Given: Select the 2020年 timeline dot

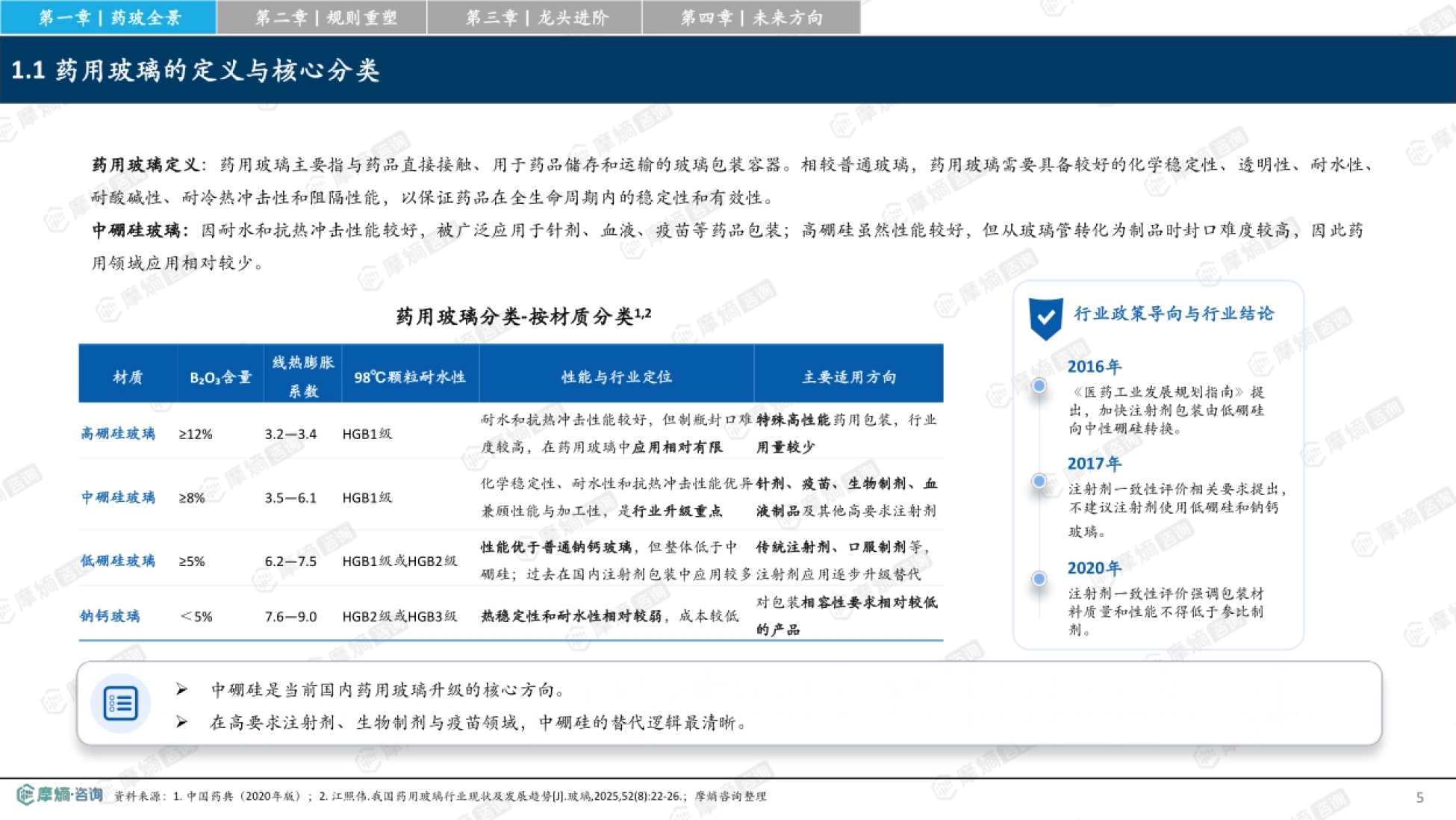Looking at the screenshot, I should 1039,578.
